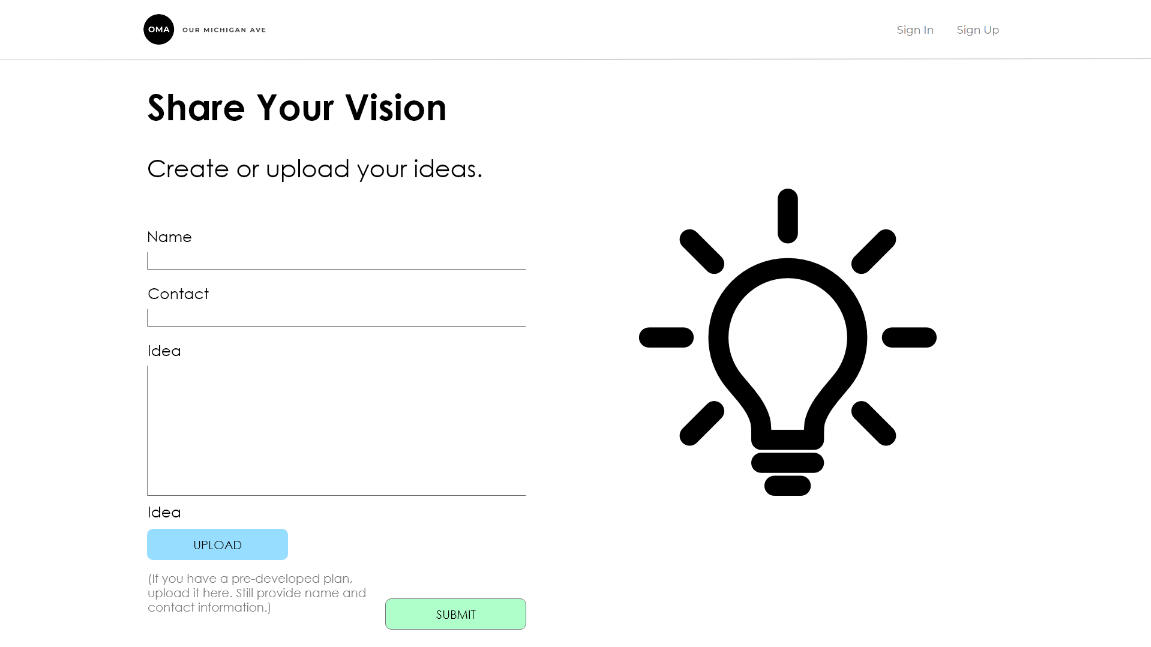This screenshot has width=1151, height=647.
Task: Submit the idea form
Action: 455,614
